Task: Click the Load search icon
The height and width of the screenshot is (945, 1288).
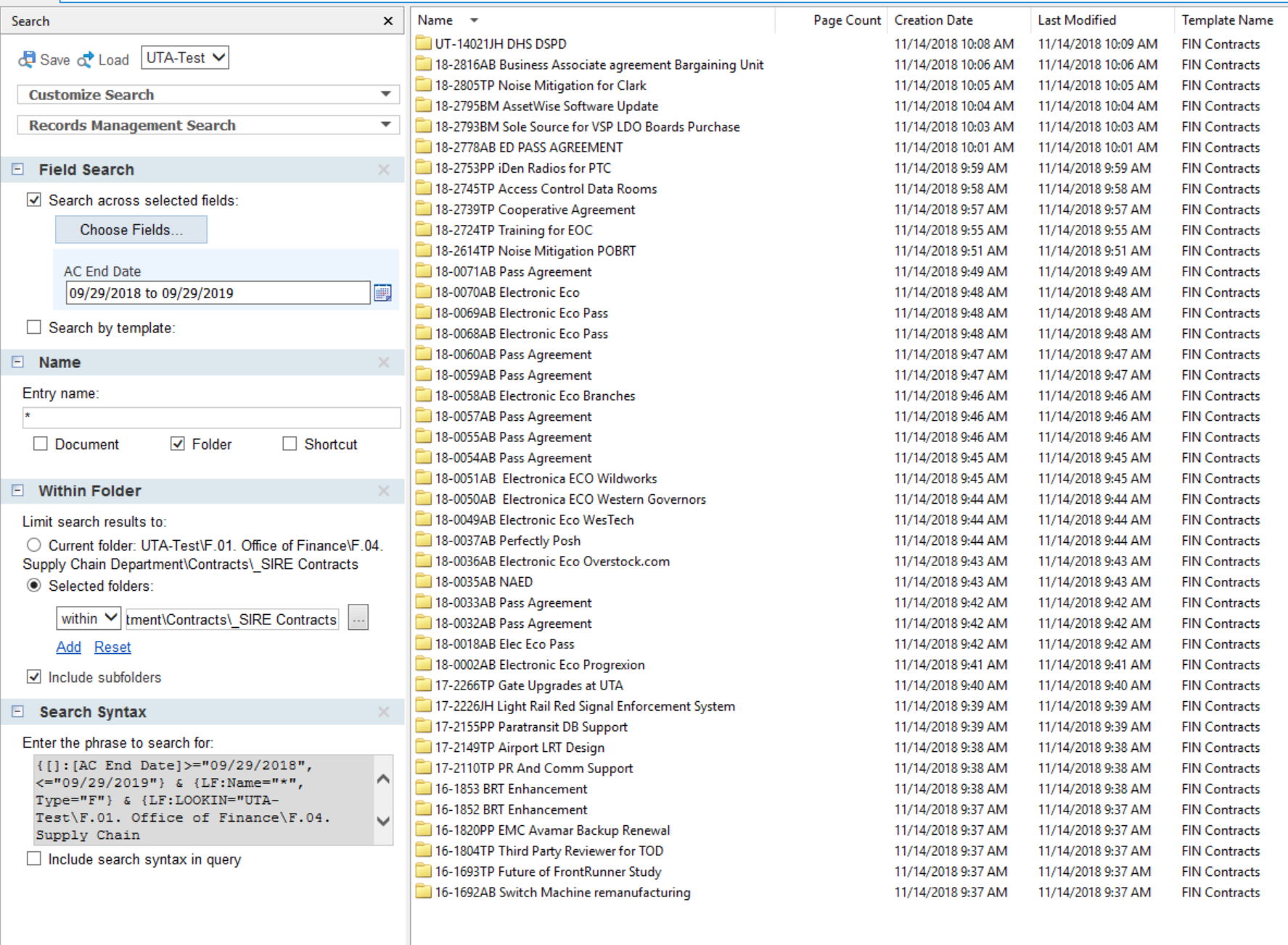Action: pyautogui.click(x=86, y=60)
